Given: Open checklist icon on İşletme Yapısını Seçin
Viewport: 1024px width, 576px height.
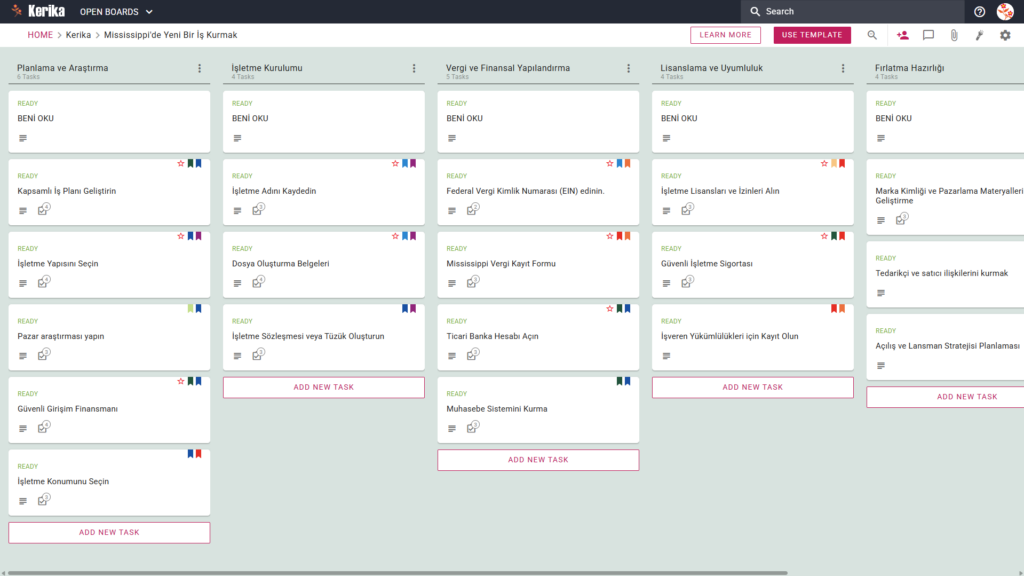Looking at the screenshot, I should coord(43,282).
